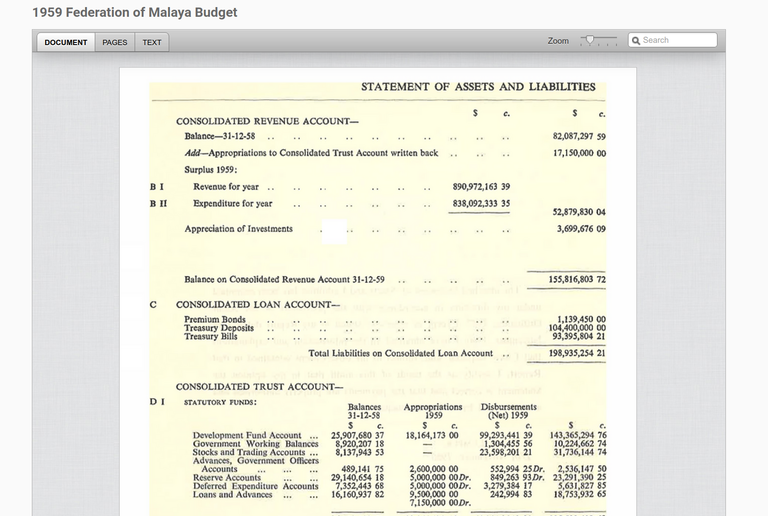Click the Appreciation of Investments line
The height and width of the screenshot is (516, 768).
coord(239,229)
